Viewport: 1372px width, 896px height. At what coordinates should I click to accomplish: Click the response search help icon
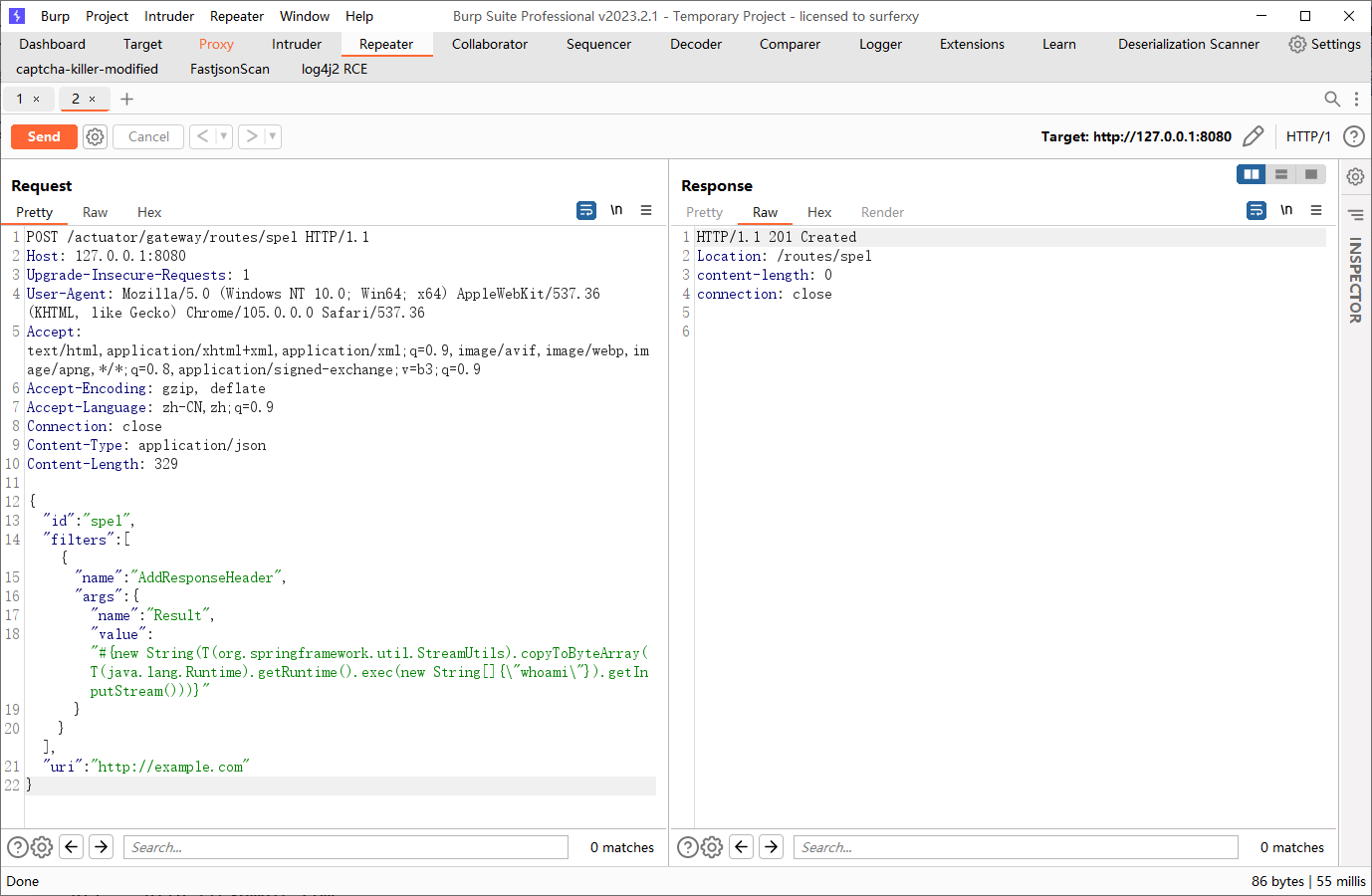click(x=688, y=847)
